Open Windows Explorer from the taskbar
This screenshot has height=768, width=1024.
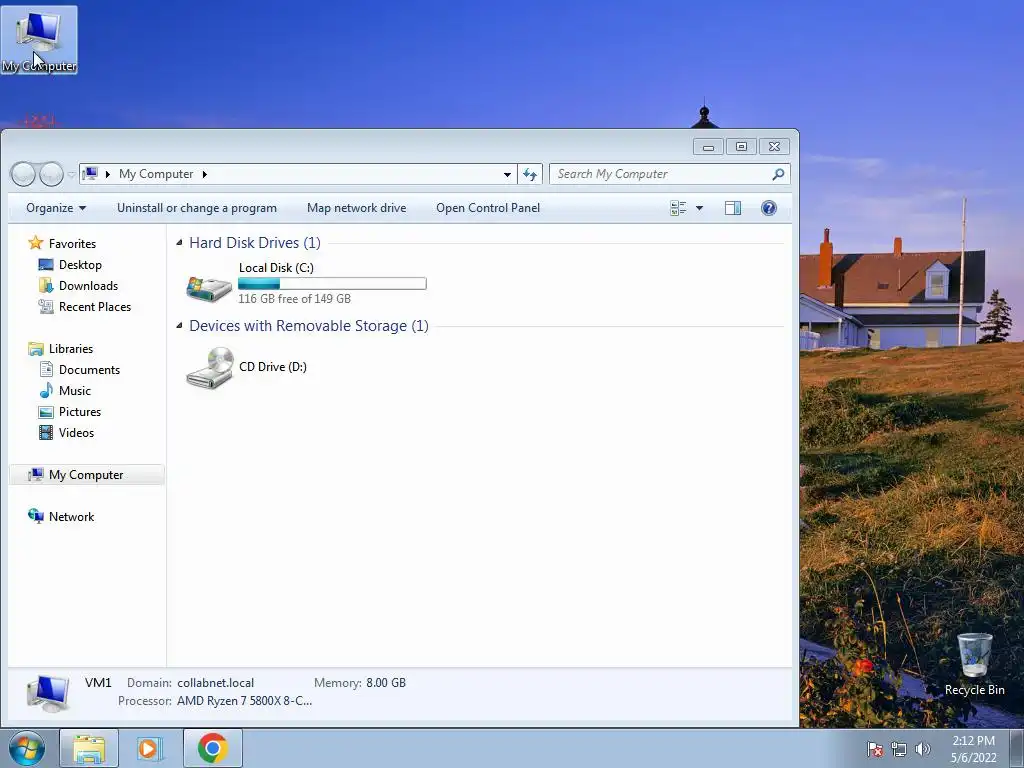pos(89,748)
